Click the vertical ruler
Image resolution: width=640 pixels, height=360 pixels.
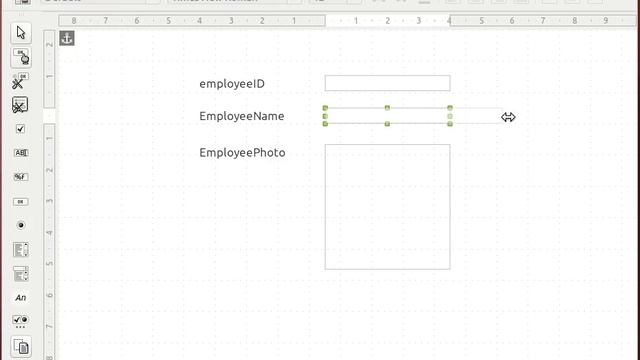click(49, 195)
